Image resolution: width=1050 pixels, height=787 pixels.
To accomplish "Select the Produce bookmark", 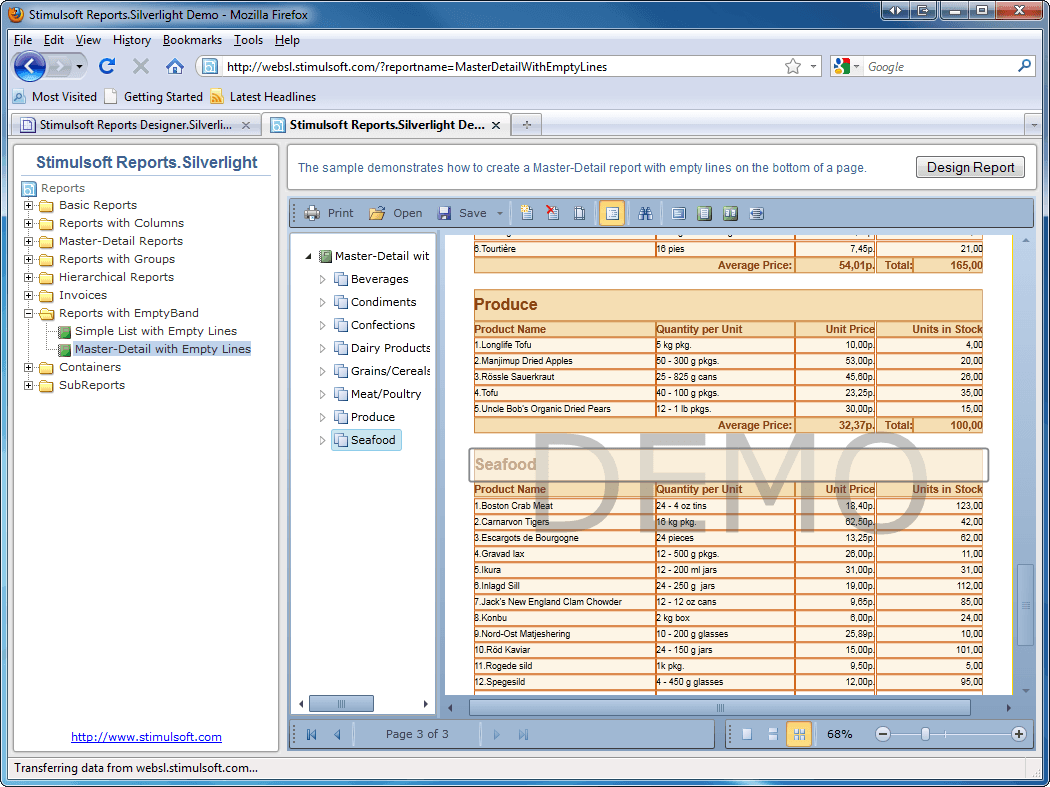I will coord(372,417).
